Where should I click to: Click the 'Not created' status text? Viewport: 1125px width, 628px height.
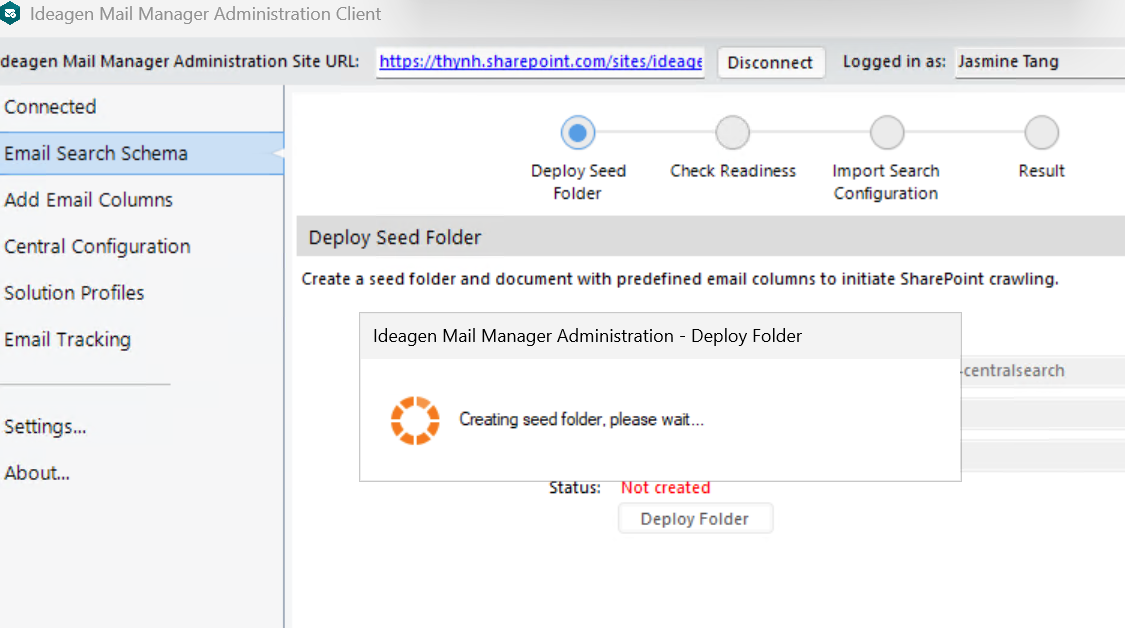[x=666, y=488]
